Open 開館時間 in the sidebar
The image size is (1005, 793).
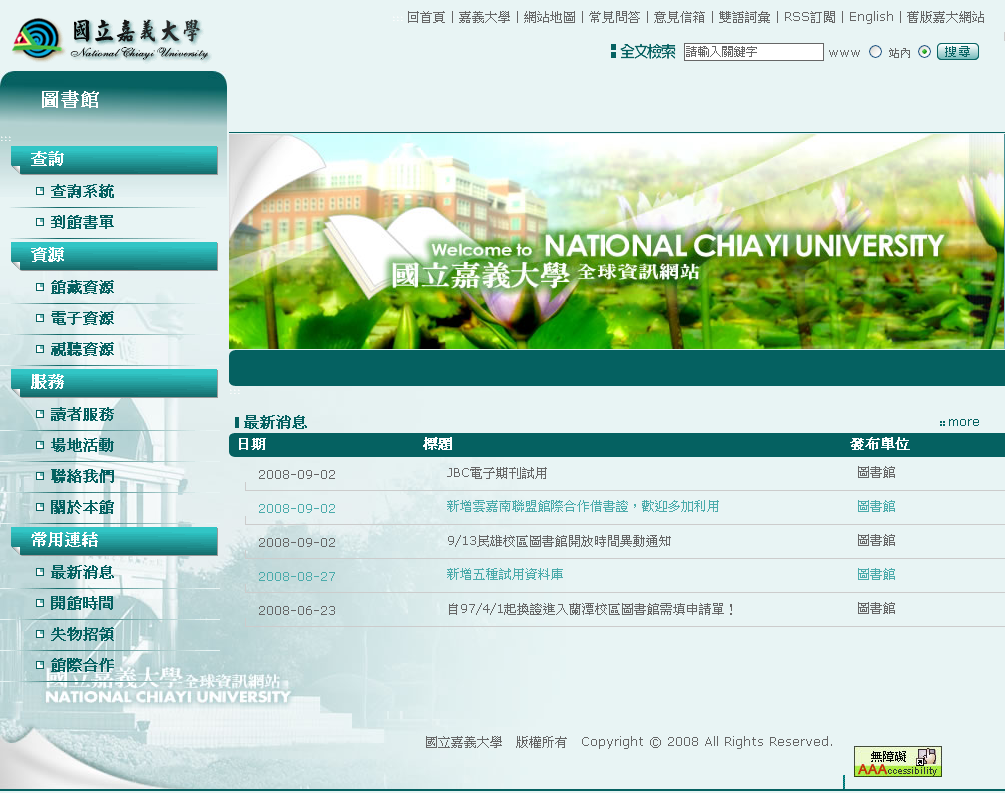tap(82, 603)
